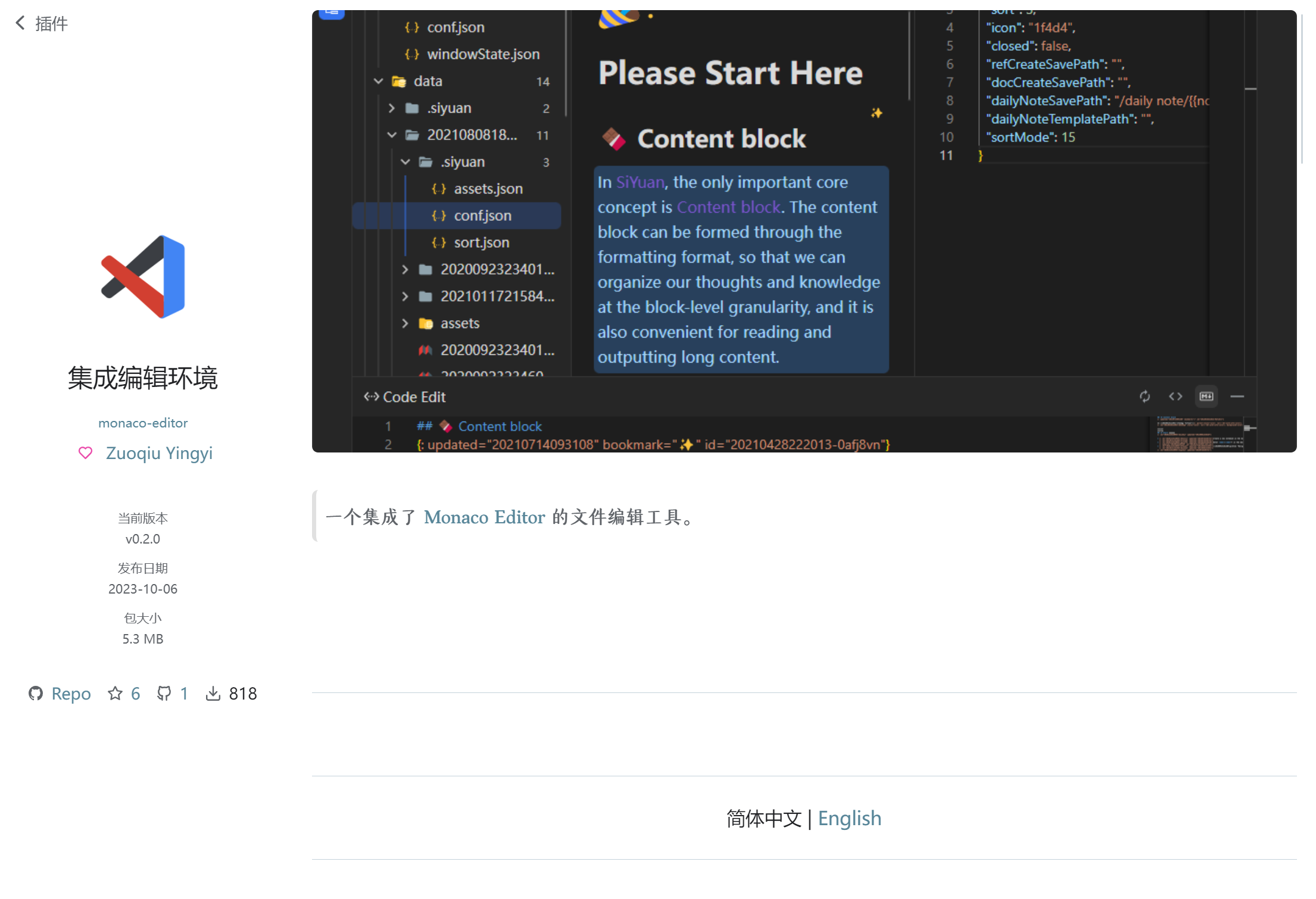Click the star count icon
1316x899 pixels.
[115, 693]
